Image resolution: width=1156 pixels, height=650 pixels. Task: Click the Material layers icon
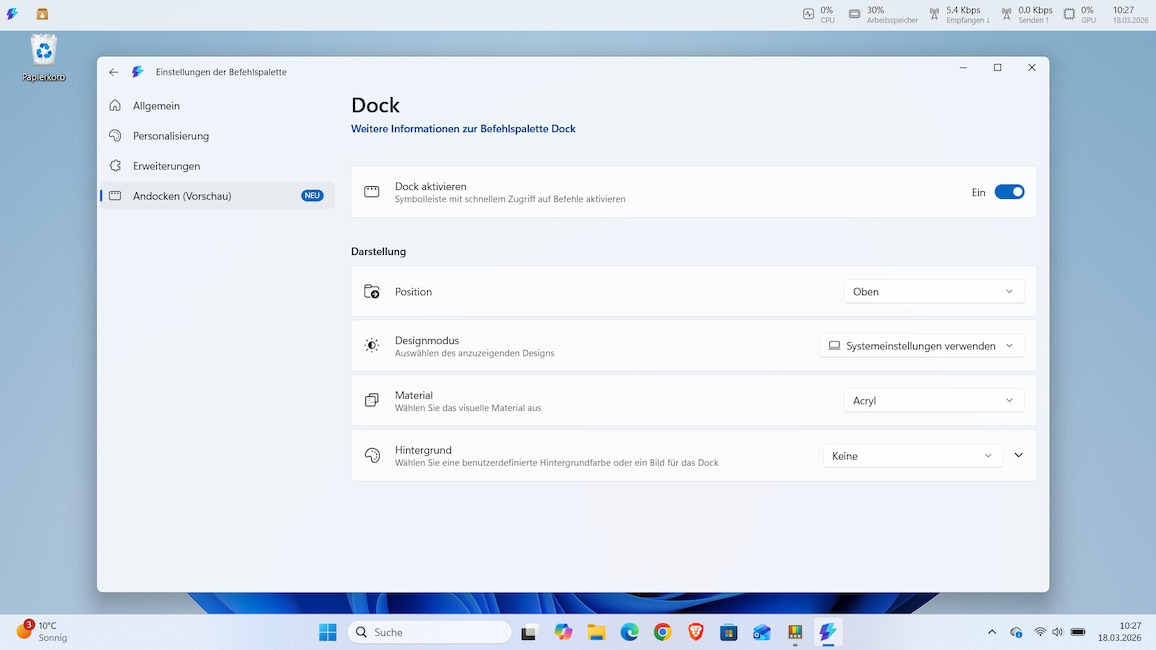(372, 400)
